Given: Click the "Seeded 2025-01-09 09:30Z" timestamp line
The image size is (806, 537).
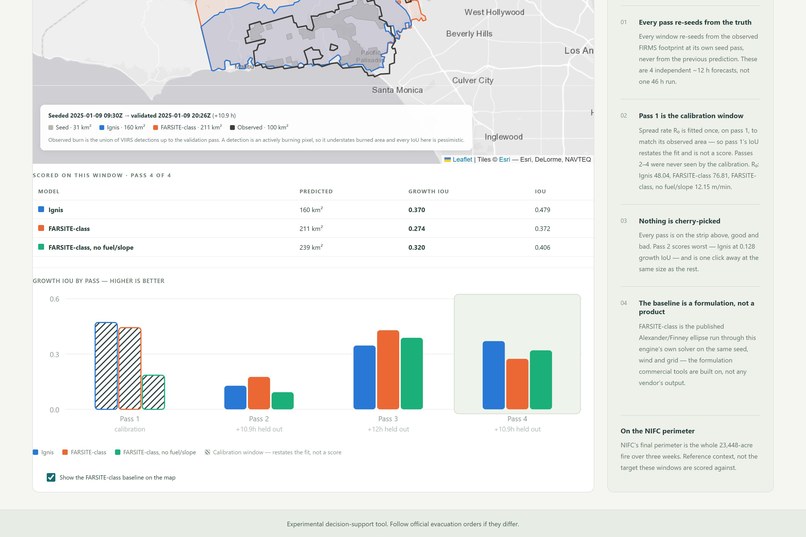Looking at the screenshot, I should point(142,116).
